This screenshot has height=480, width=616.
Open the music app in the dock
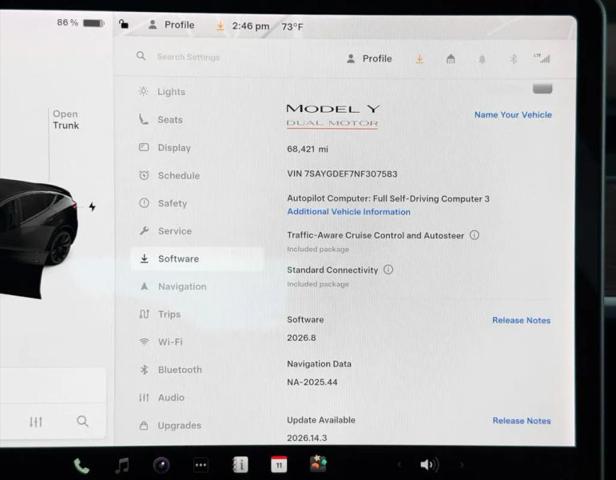122,465
